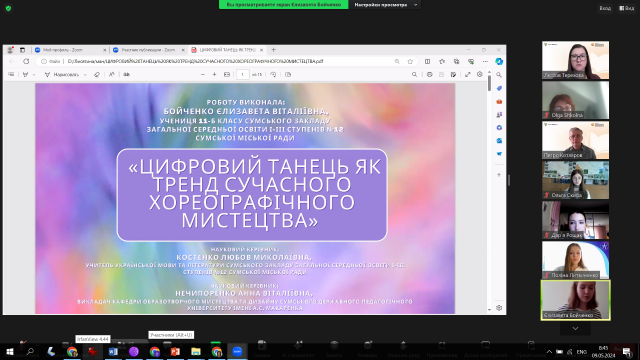Image resolution: width=640 pixels, height=360 pixels.
Task: Click the PDF vertical scrollbar thumb
Action: pos(489,84)
